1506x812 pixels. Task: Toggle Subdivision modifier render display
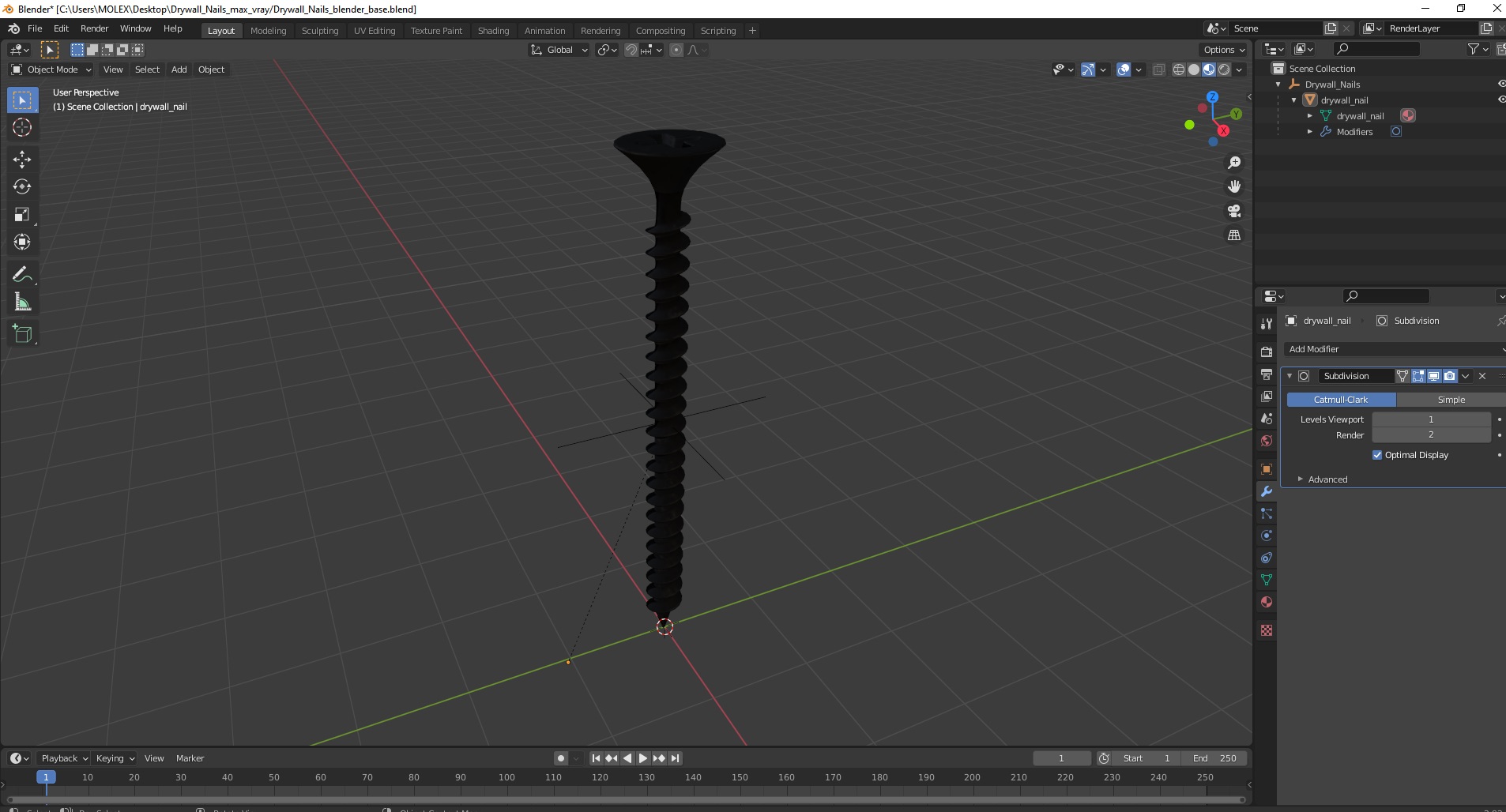coord(1449,376)
